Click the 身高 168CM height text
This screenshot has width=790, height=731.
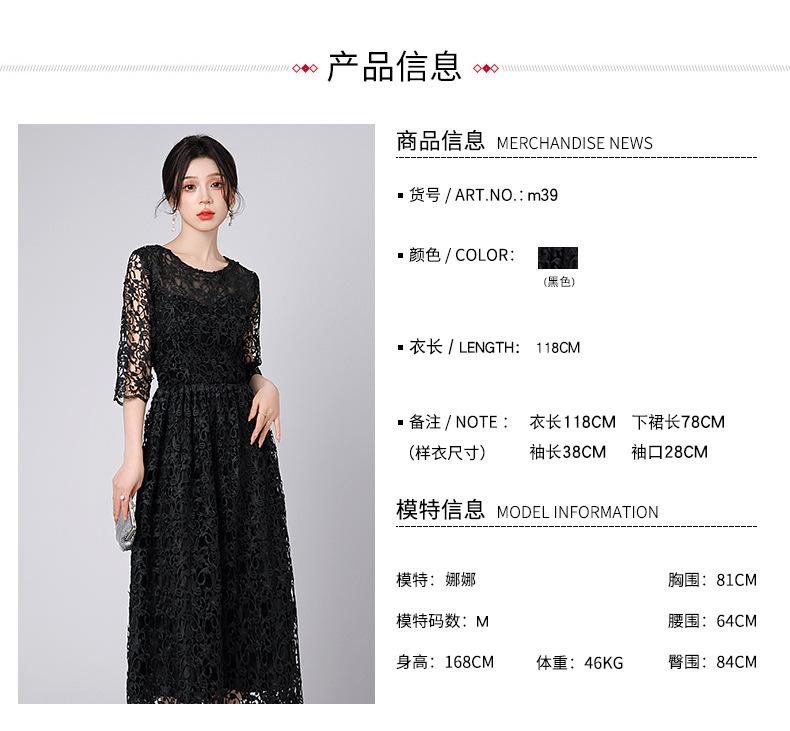pos(445,662)
